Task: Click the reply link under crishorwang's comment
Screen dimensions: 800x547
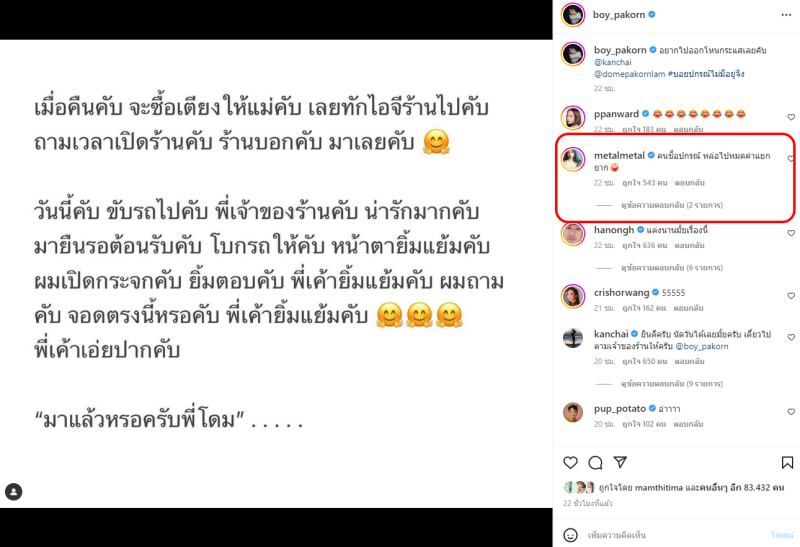Action: coord(688,308)
